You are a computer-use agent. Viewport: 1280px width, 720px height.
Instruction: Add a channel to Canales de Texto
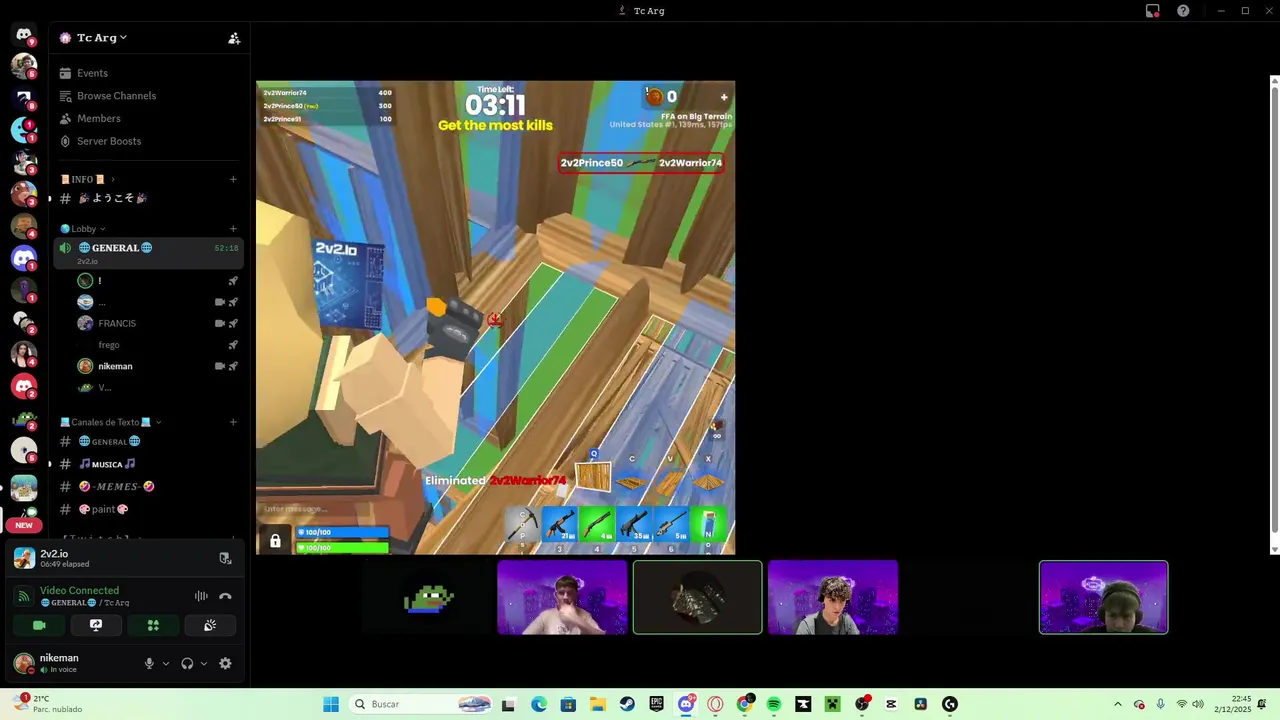(233, 422)
